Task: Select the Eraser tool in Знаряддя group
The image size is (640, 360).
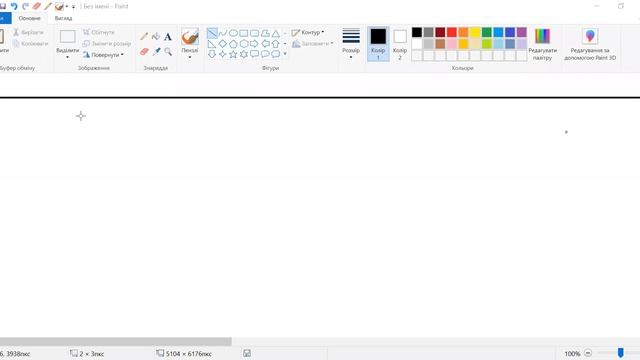Action: click(x=144, y=51)
